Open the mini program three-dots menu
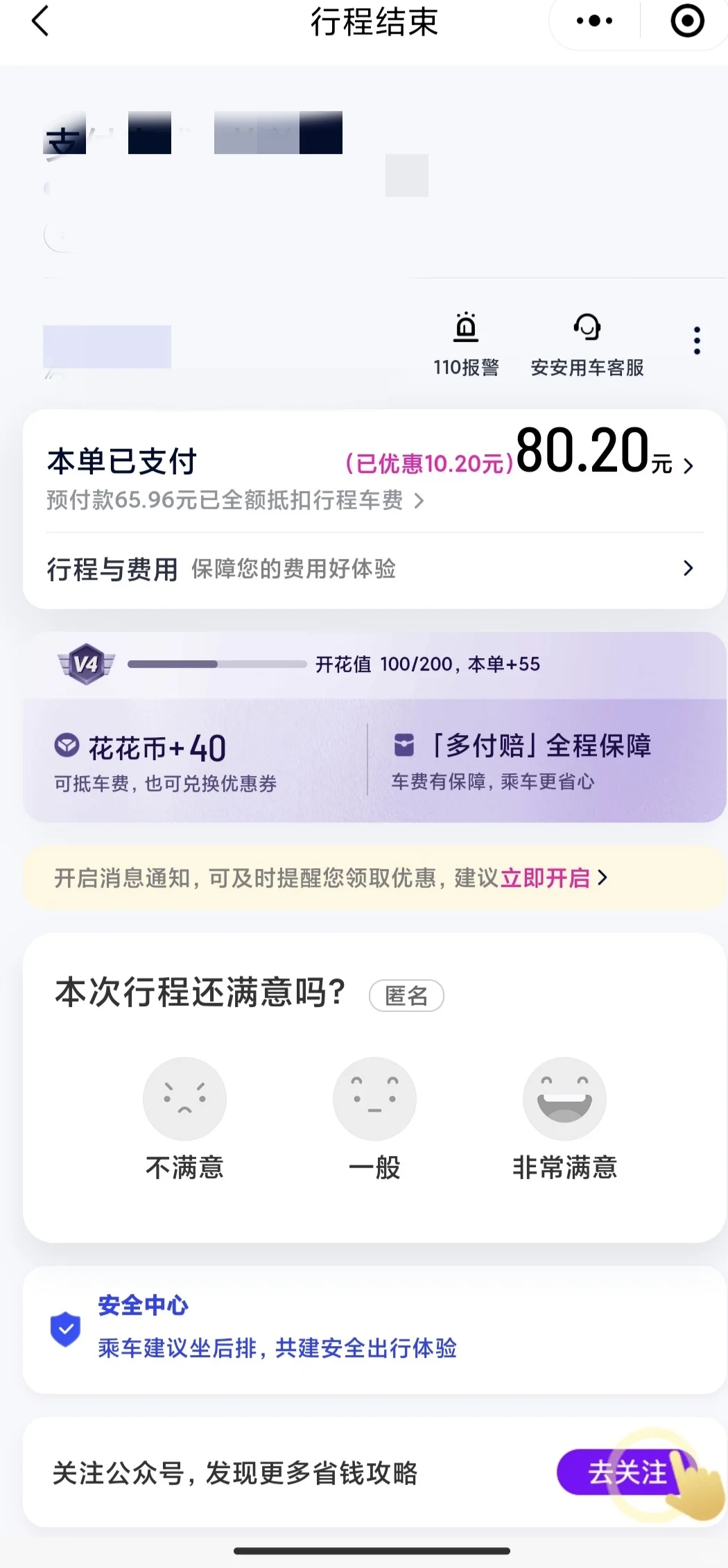 [x=594, y=21]
